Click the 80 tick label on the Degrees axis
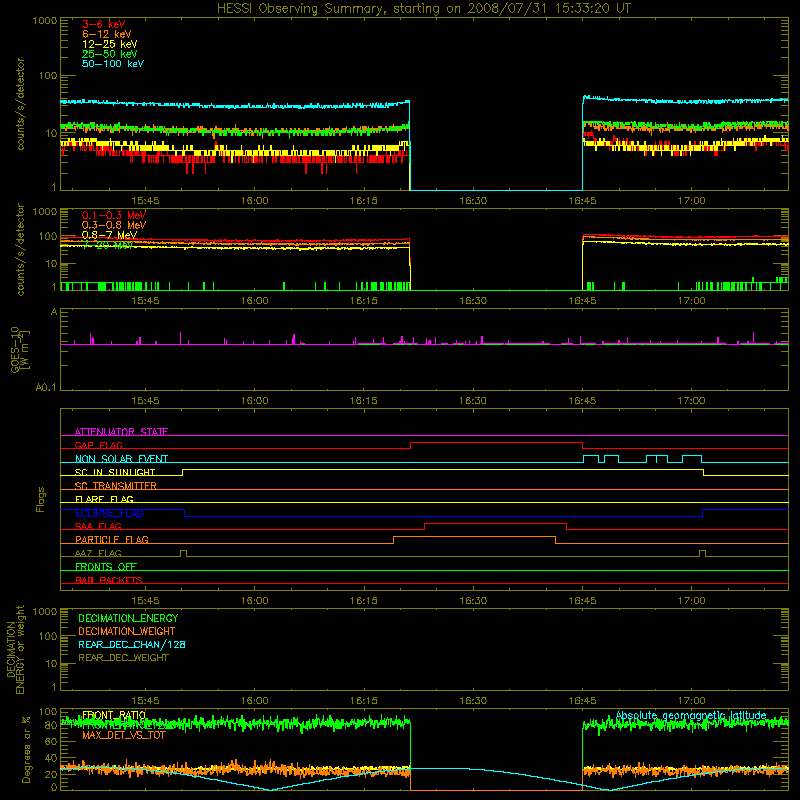Screen dimensions: 800x800 pos(51,725)
